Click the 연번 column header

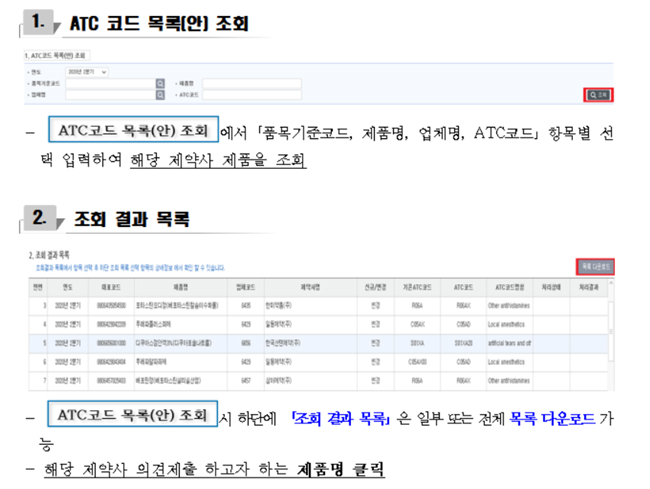pyautogui.click(x=38, y=287)
